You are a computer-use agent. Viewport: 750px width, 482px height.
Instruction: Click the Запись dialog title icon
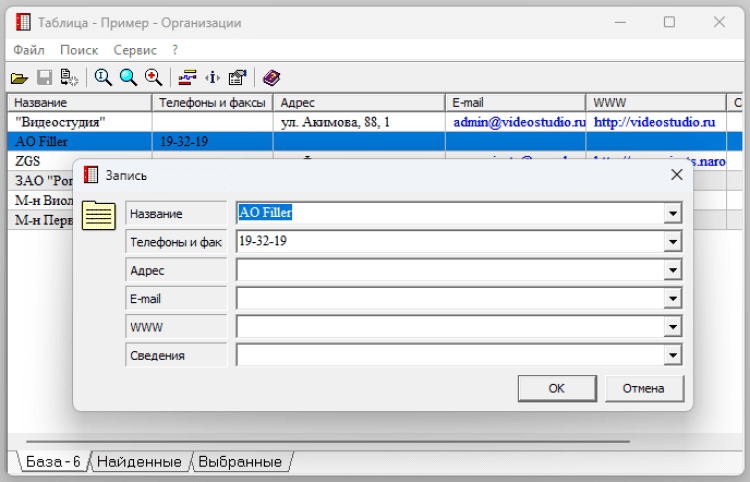pos(90,175)
